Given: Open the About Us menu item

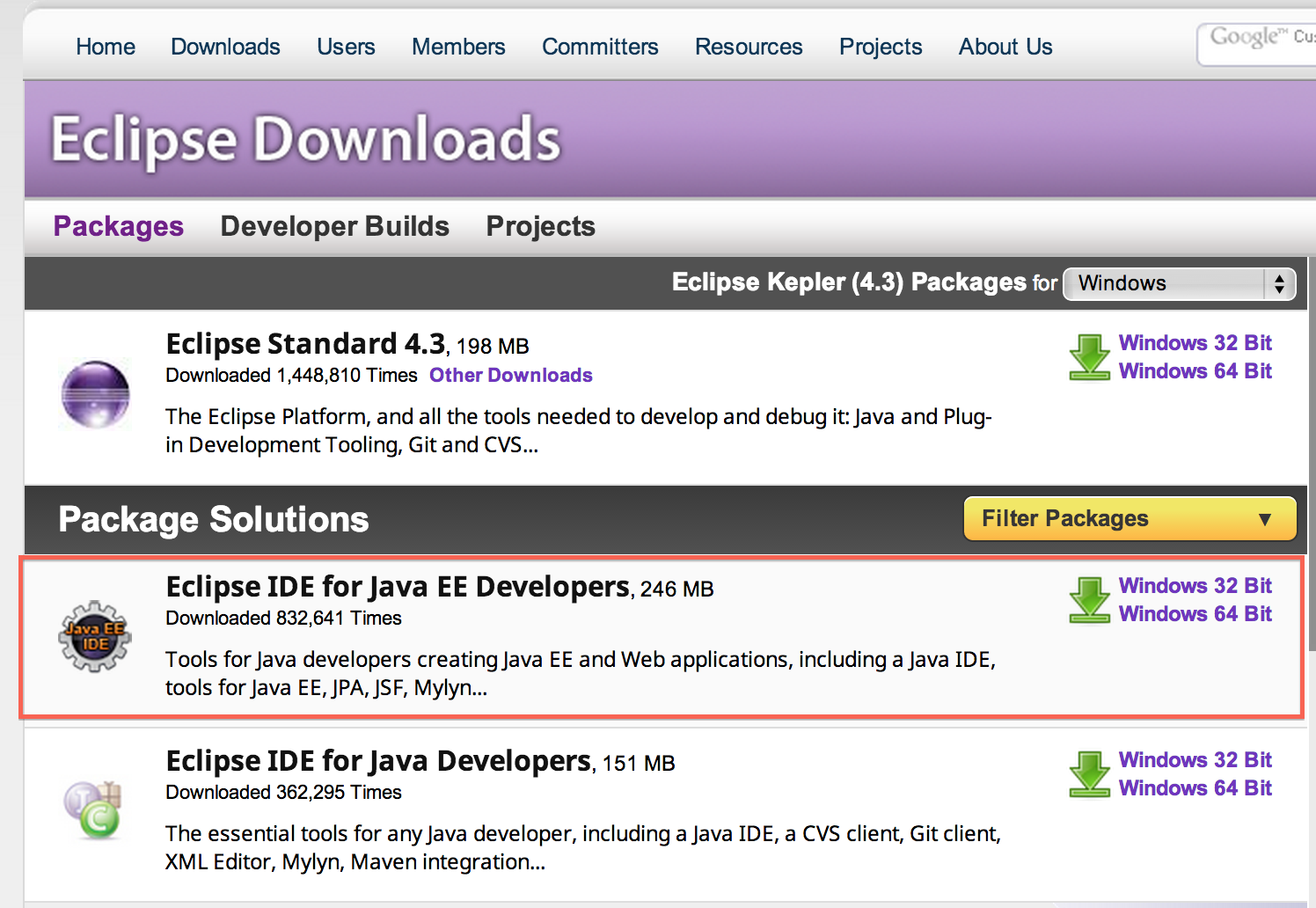Looking at the screenshot, I should click(1005, 47).
